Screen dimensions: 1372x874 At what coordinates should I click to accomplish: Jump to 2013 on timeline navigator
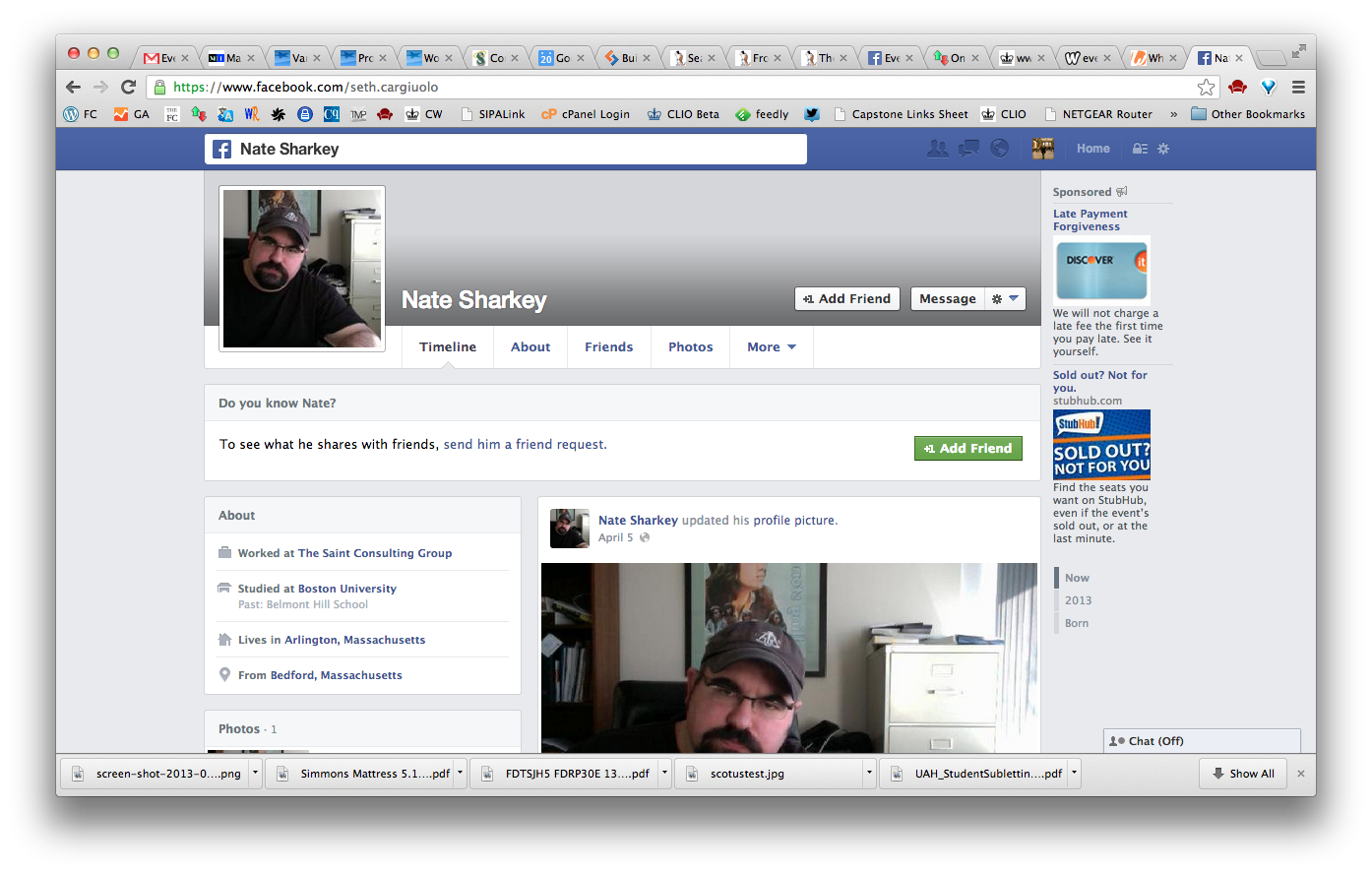pos(1079,600)
